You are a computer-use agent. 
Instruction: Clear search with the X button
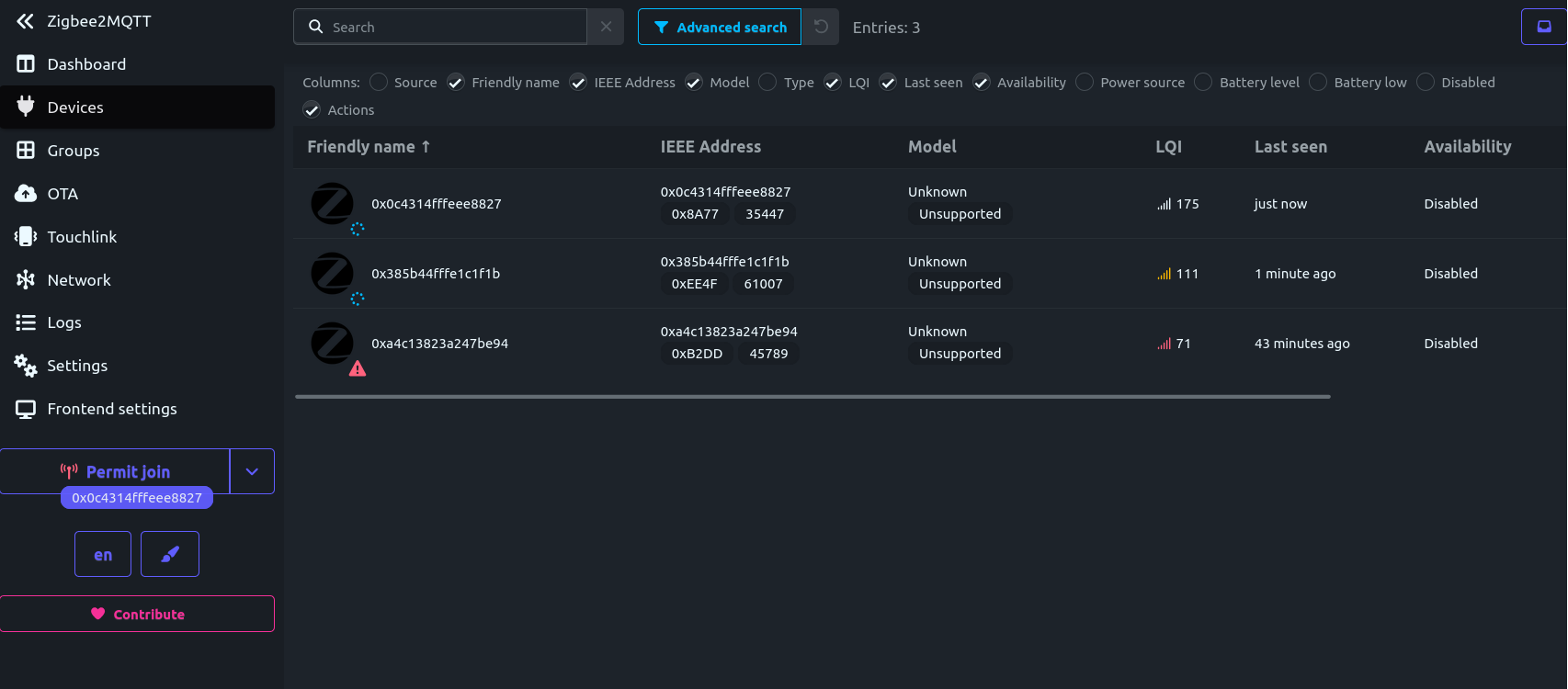point(606,27)
